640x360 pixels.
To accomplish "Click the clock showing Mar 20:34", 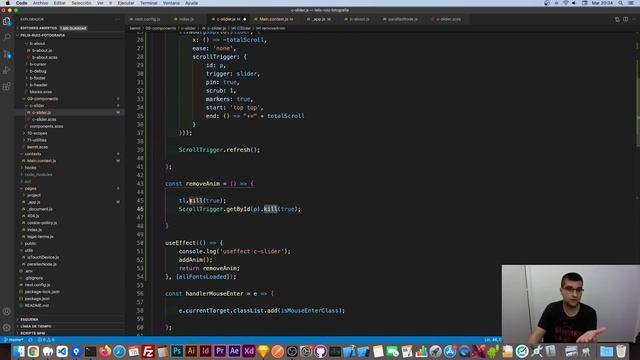I will click(602, 3).
